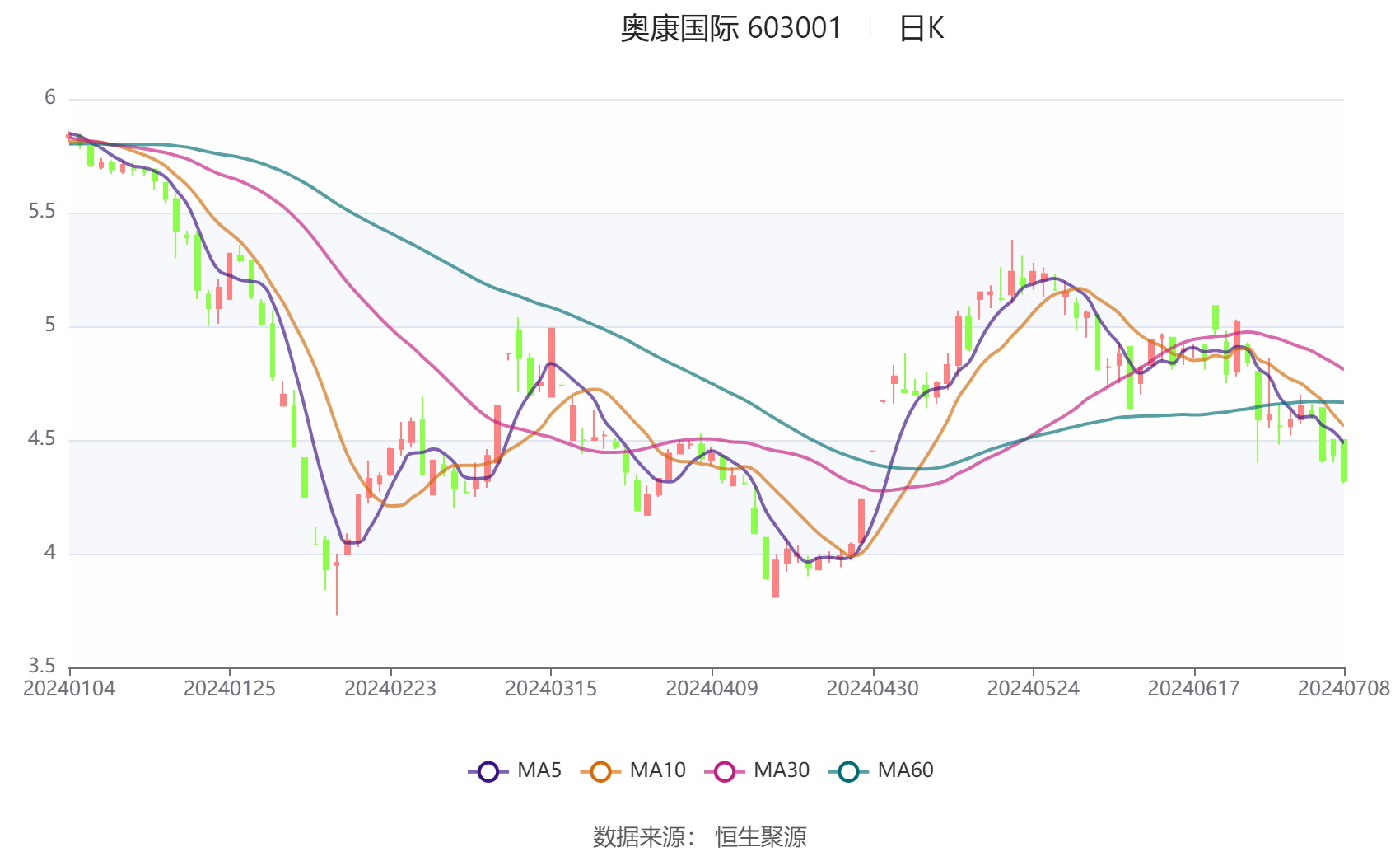The width and height of the screenshot is (1400, 852).
Task: Click the 4.5 price axis label
Action: pyautogui.click(x=41, y=439)
